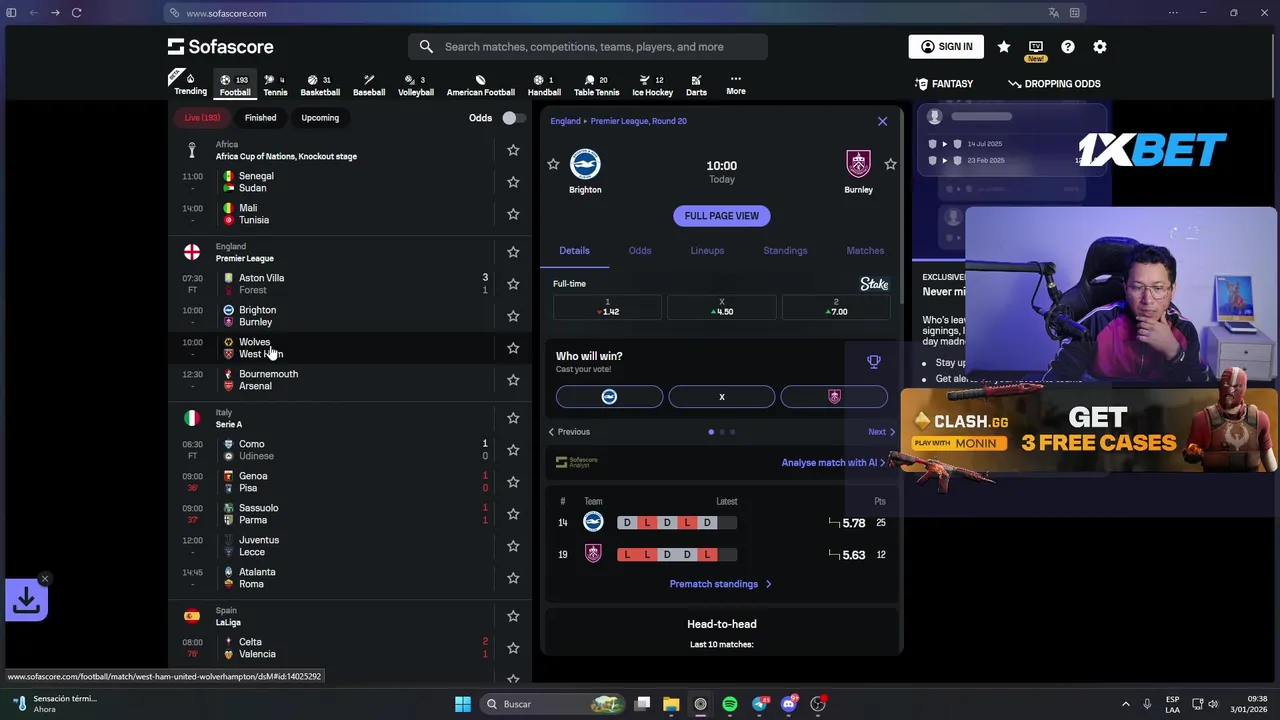
Task: Favorite the Serie A competition
Action: pos(513,418)
